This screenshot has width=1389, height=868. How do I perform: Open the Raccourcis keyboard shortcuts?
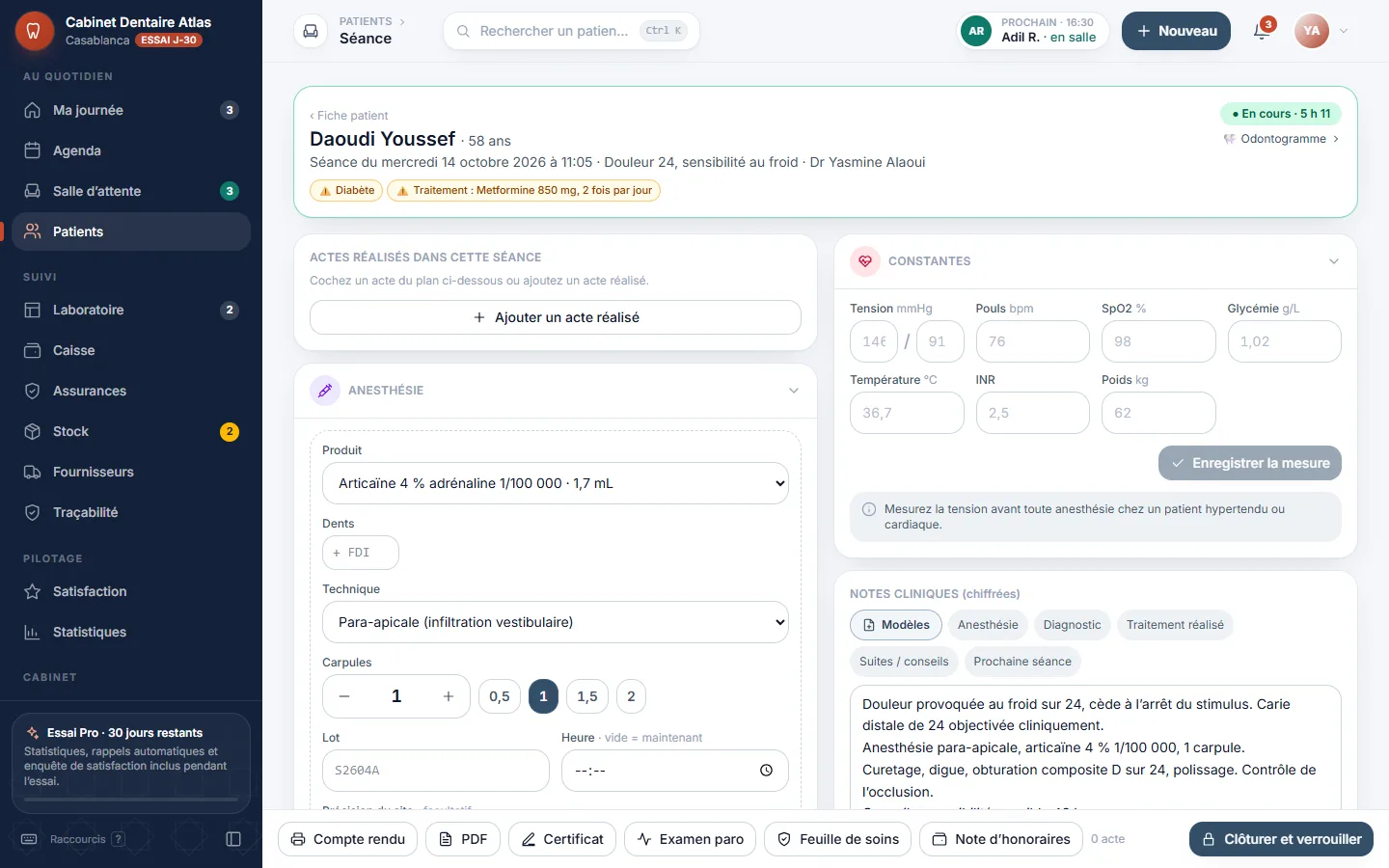(73, 839)
